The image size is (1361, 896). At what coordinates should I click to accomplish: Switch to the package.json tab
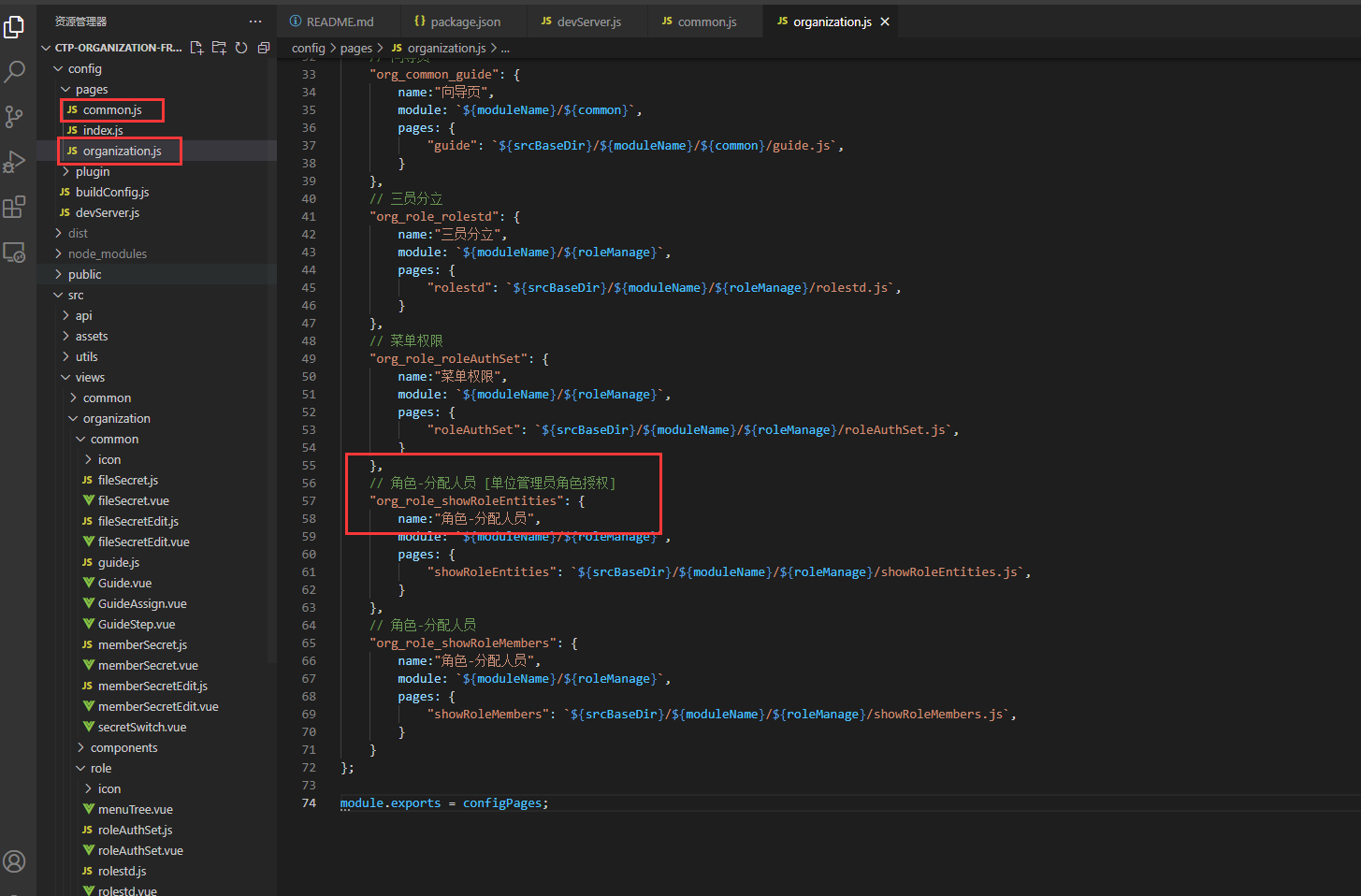point(465,22)
